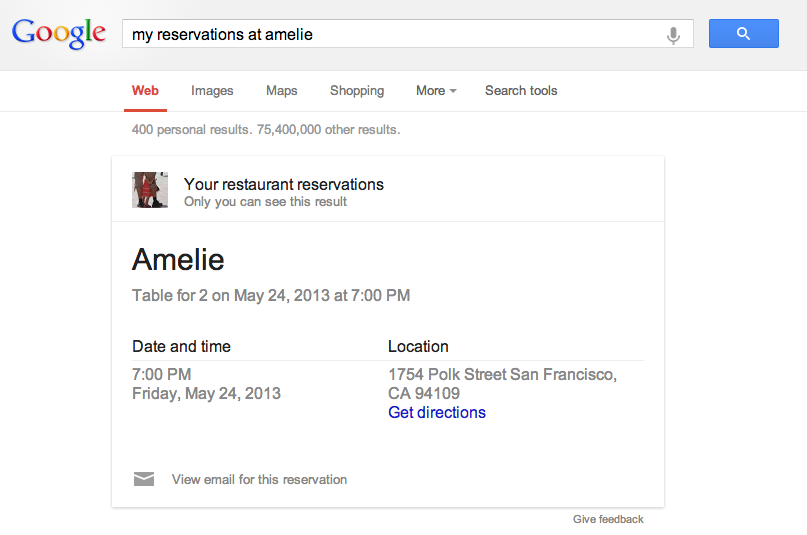Click the 1754 Polk Street address text
Viewport: 807px width, 535px height.
tap(502, 375)
